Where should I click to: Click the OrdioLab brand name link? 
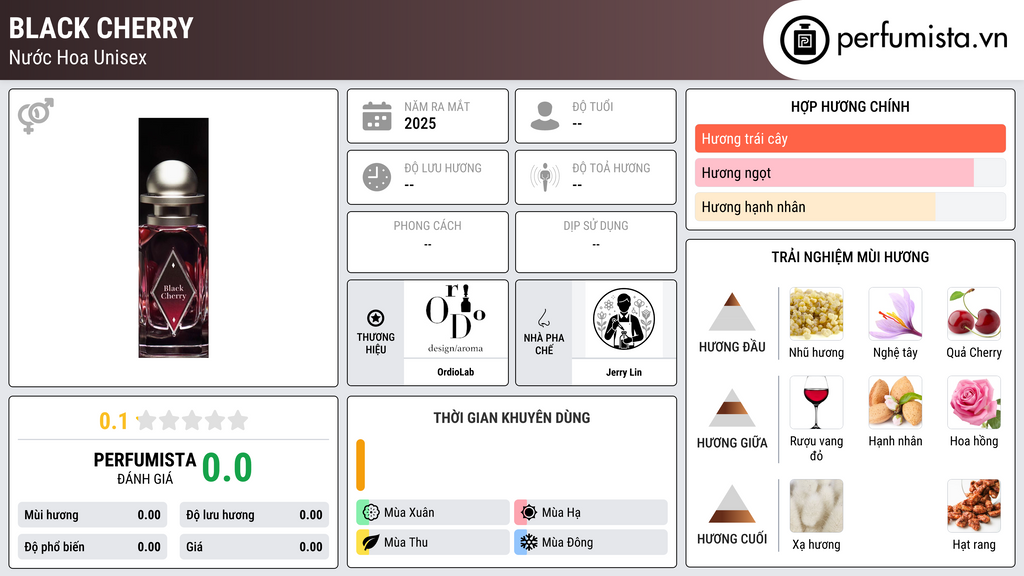(456, 372)
